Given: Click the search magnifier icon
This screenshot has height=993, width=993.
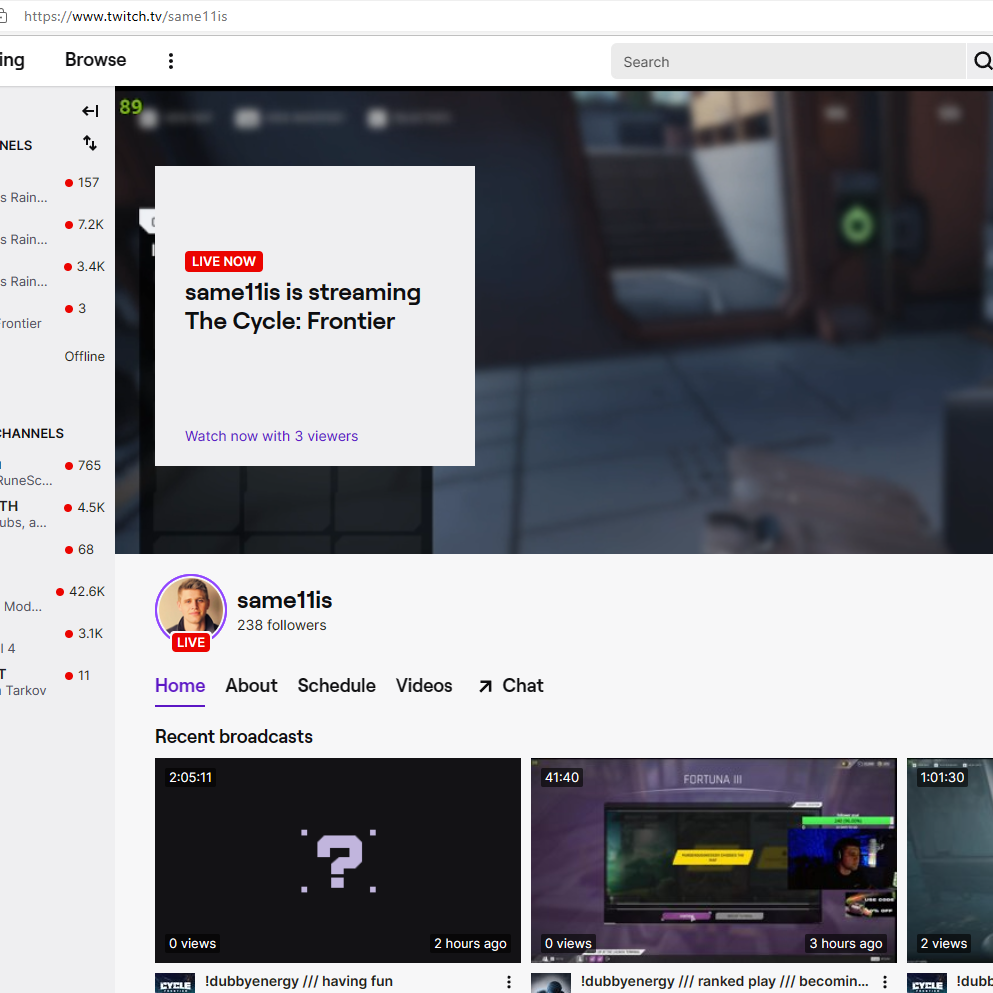Looking at the screenshot, I should [x=981, y=62].
